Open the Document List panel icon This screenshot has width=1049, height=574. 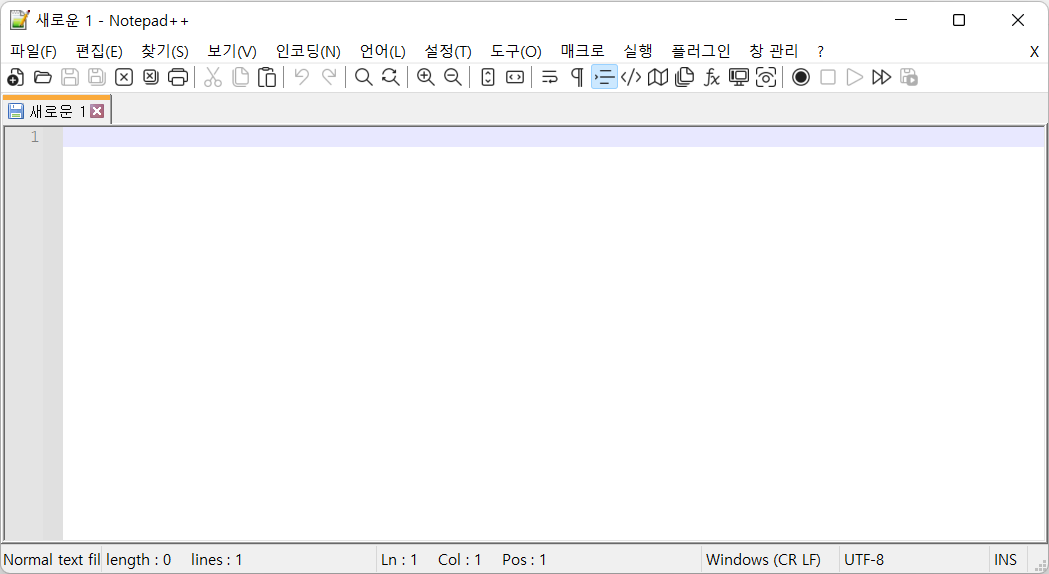684,78
